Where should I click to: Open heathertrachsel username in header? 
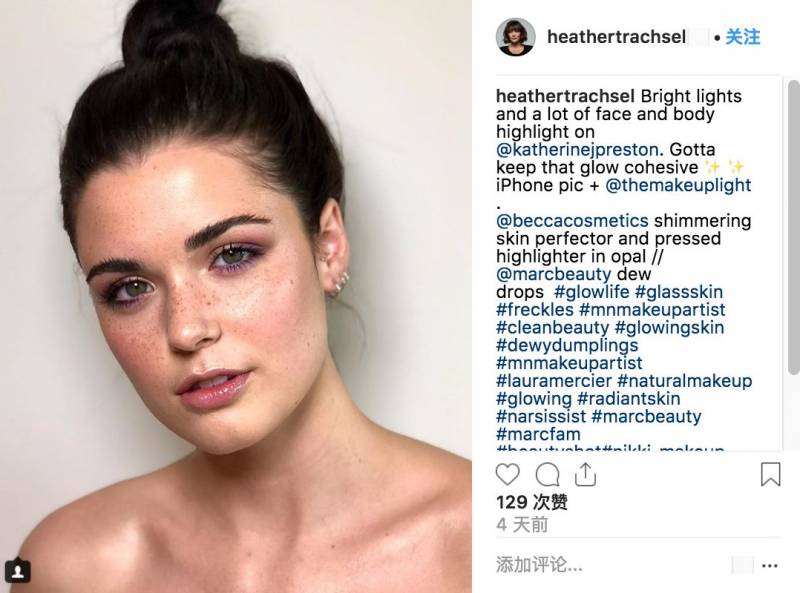(616, 37)
